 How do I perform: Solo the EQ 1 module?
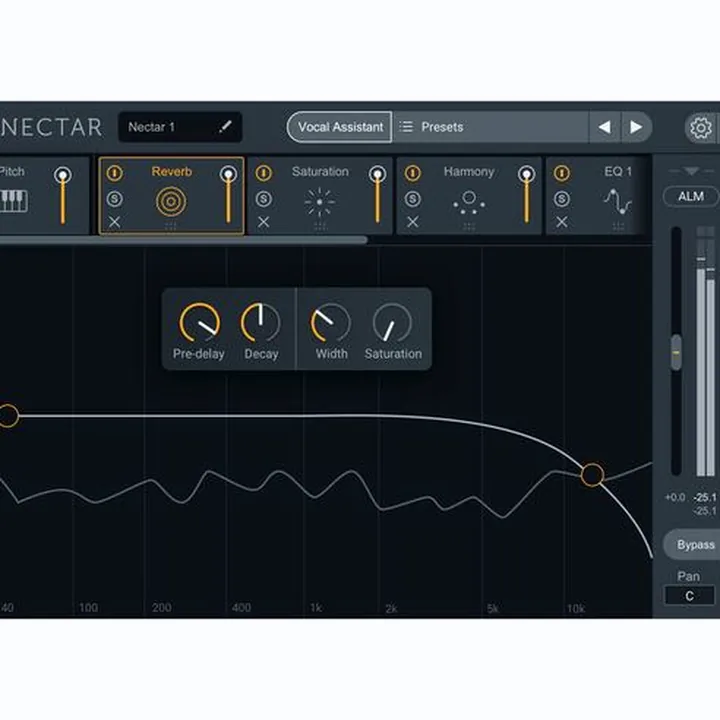point(562,199)
